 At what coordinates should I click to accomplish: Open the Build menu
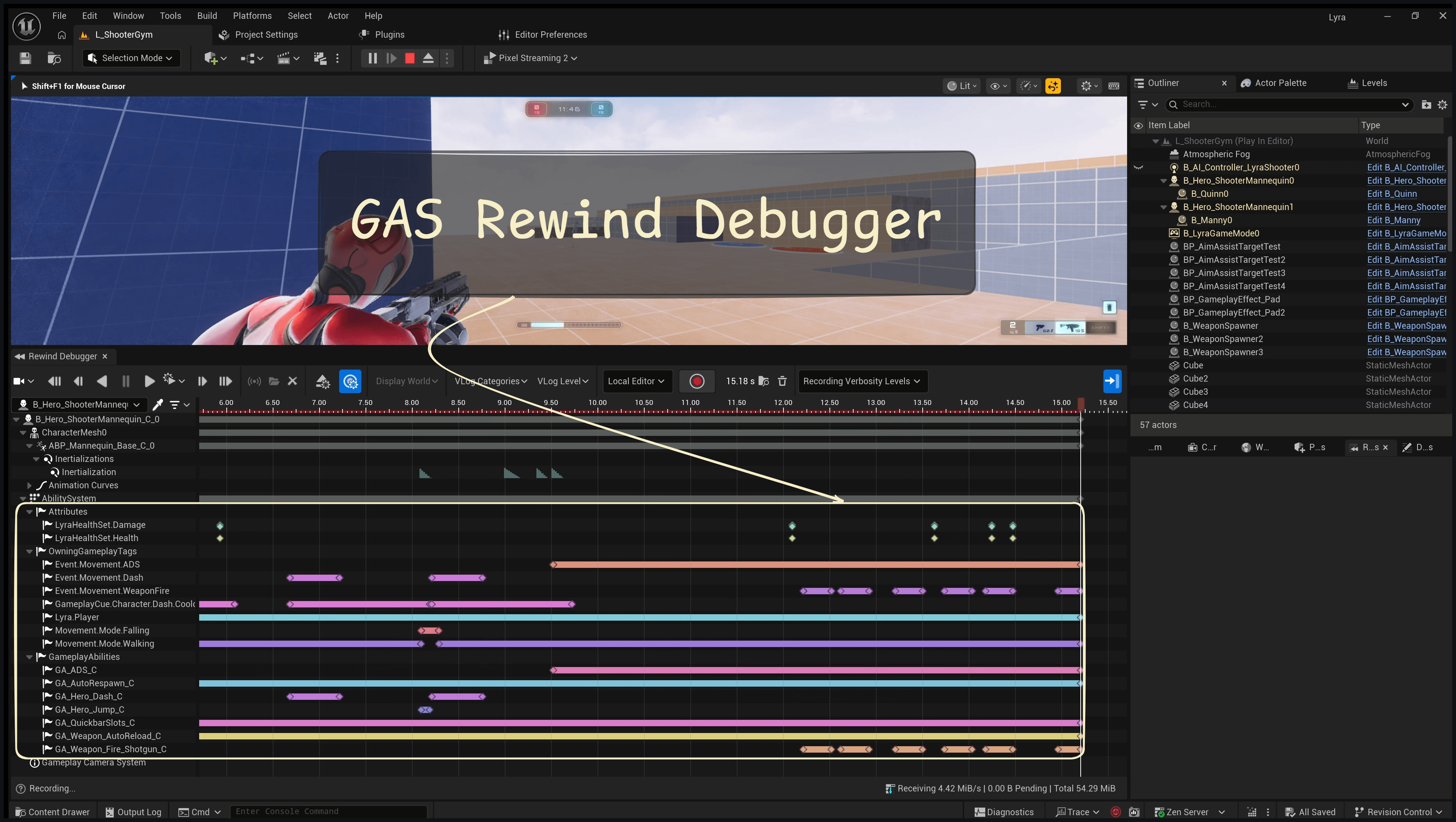coord(207,16)
